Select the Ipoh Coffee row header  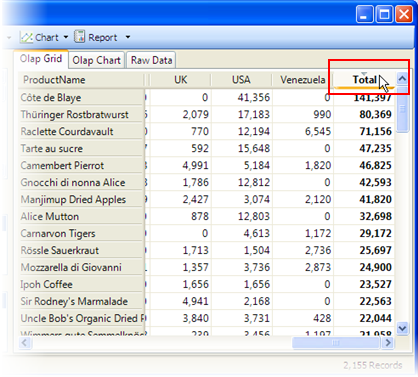point(81,285)
